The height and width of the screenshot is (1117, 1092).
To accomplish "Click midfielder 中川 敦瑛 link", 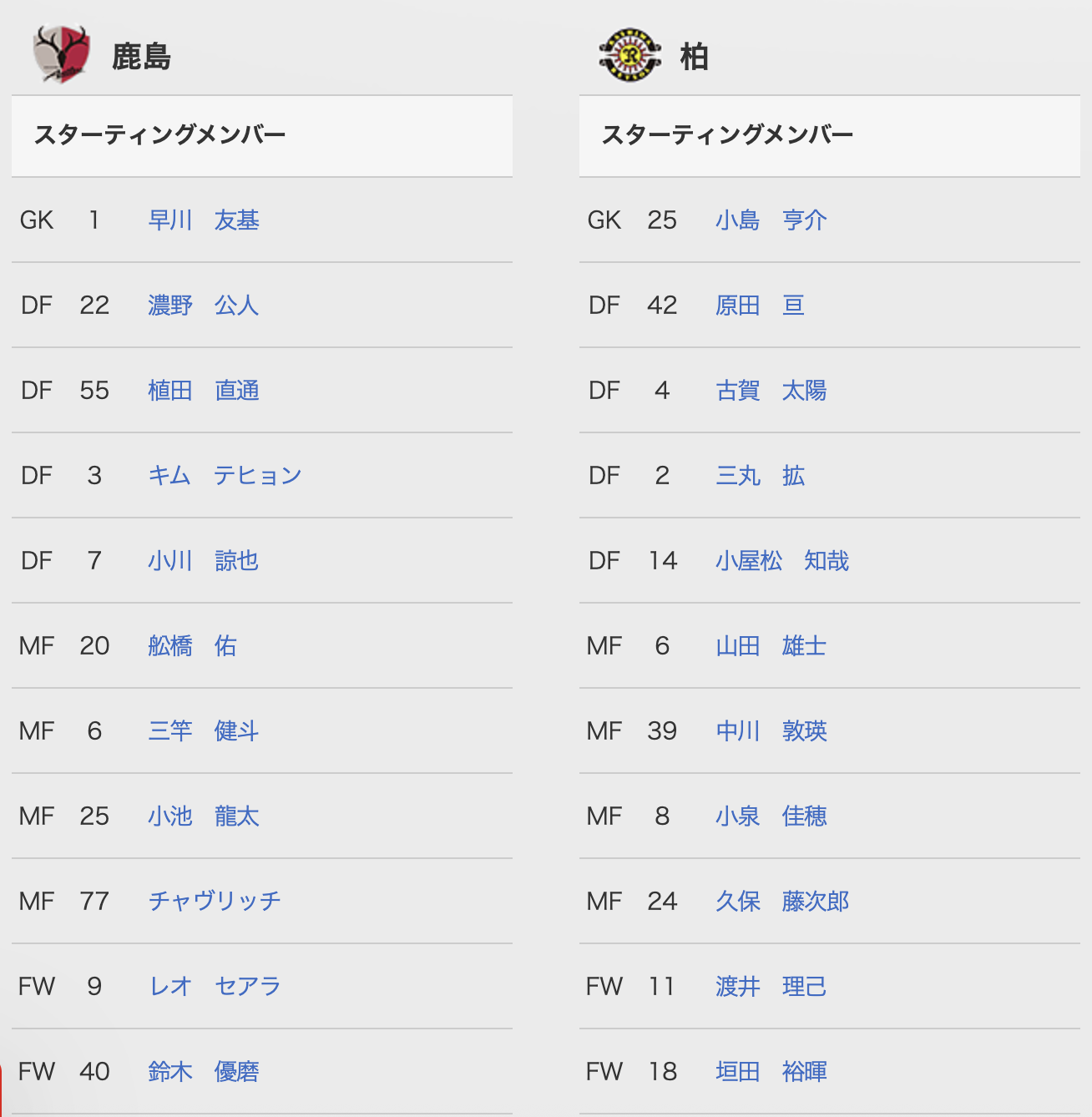I will coord(771,731).
